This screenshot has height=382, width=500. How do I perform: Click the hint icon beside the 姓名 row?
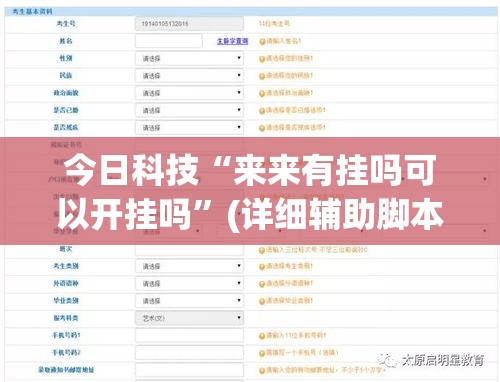tap(262, 42)
